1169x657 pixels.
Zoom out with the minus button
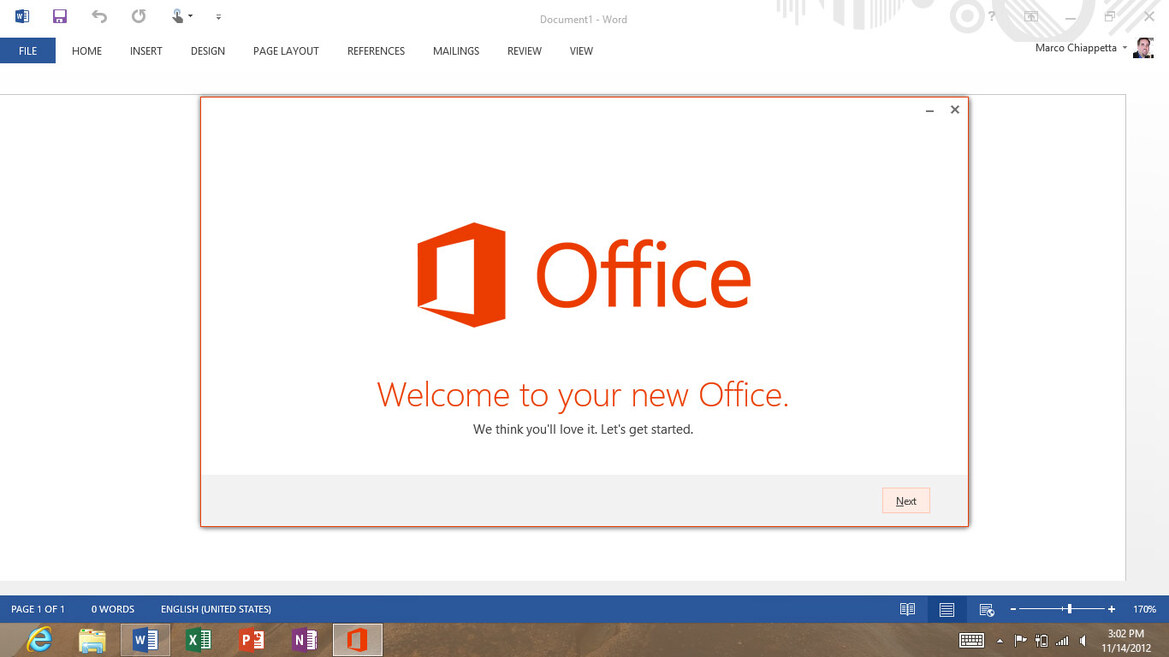click(1013, 609)
